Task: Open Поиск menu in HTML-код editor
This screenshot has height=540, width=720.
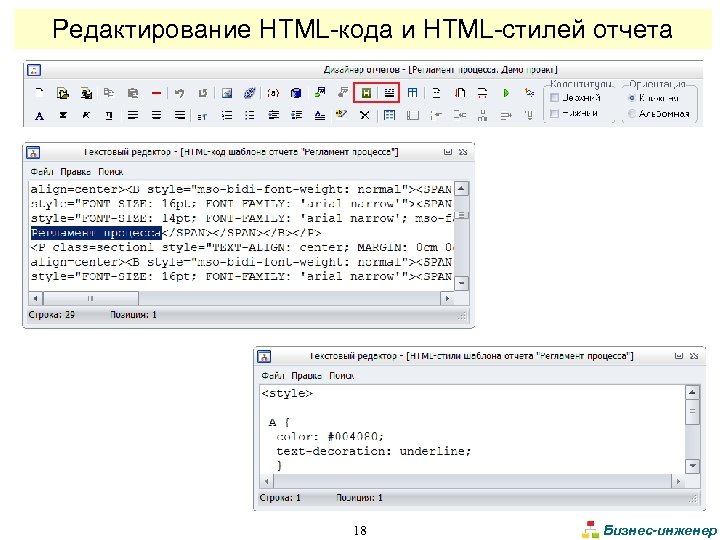Action: tap(110, 172)
